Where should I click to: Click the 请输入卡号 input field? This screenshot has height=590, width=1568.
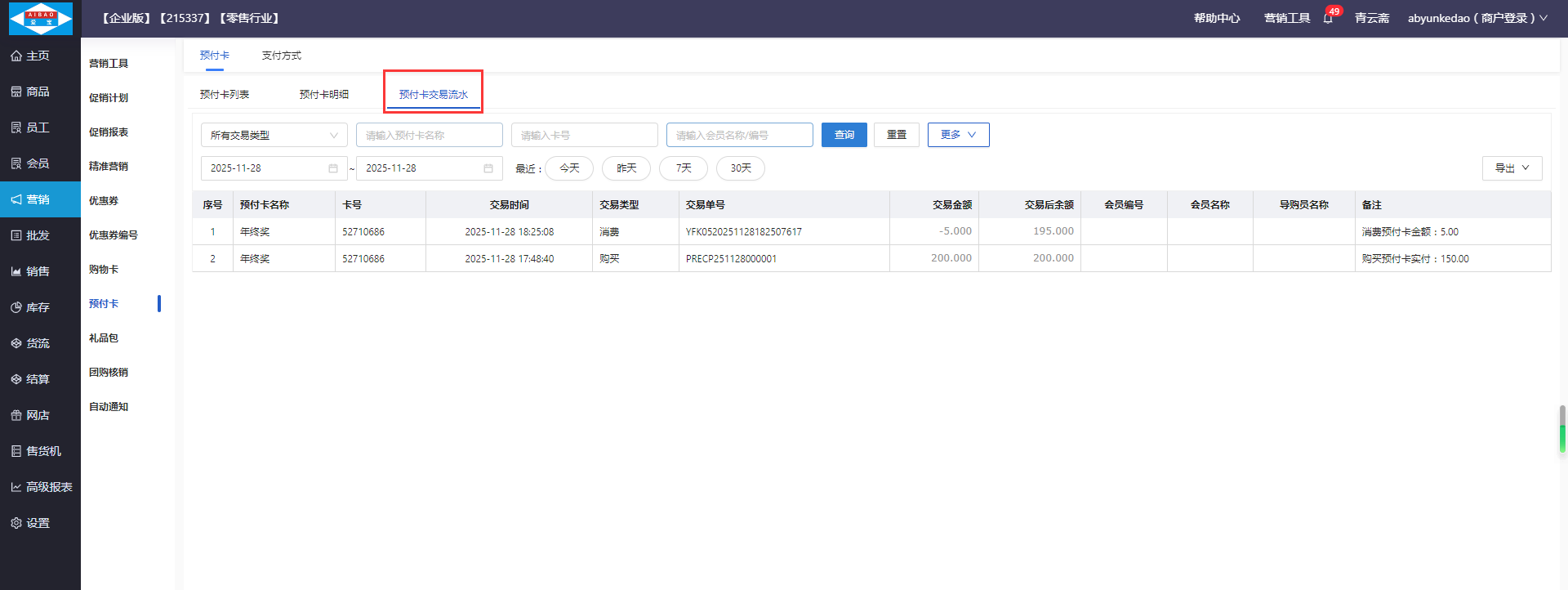point(584,135)
